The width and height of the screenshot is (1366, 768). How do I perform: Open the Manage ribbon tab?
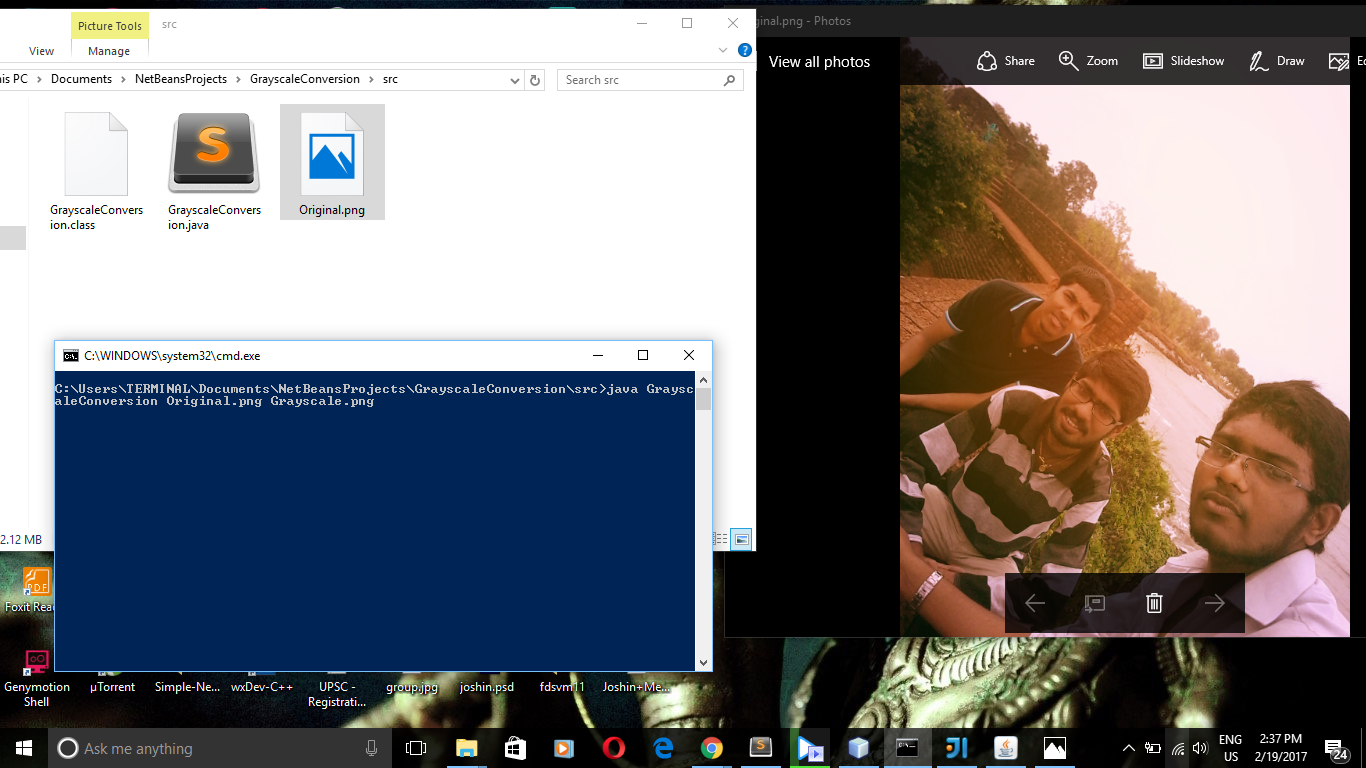tap(109, 51)
